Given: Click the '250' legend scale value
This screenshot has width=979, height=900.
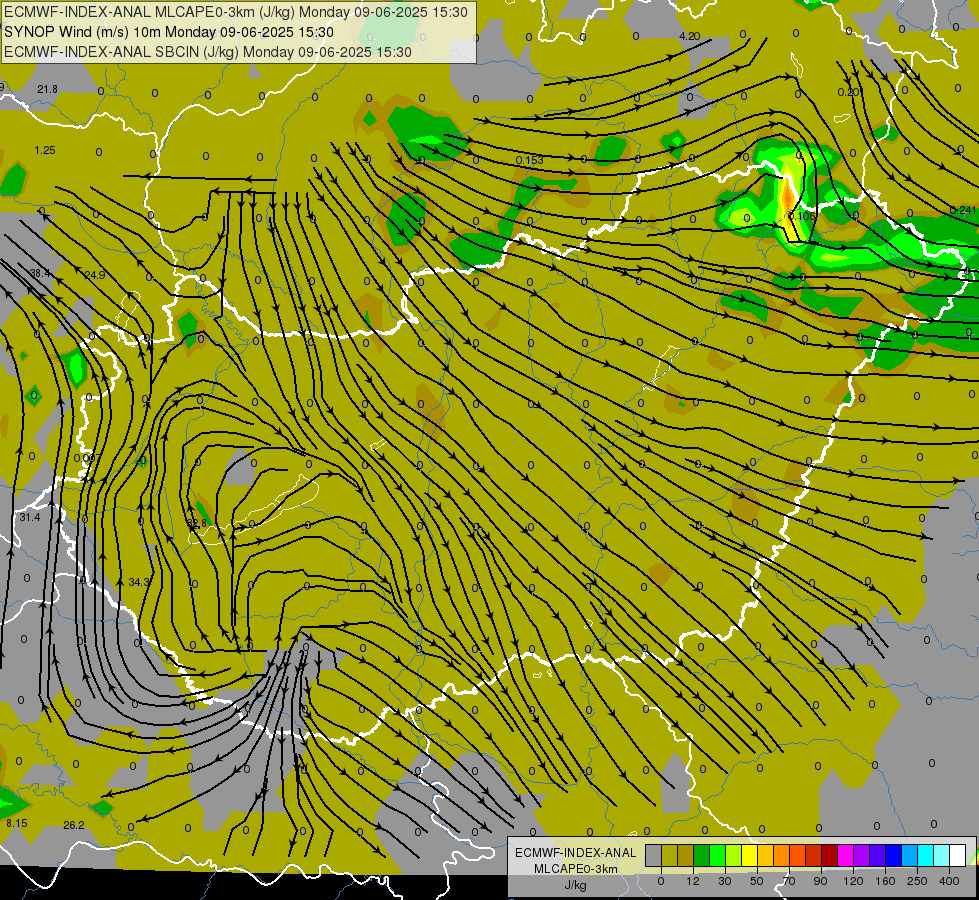Looking at the screenshot, I should click(917, 881).
